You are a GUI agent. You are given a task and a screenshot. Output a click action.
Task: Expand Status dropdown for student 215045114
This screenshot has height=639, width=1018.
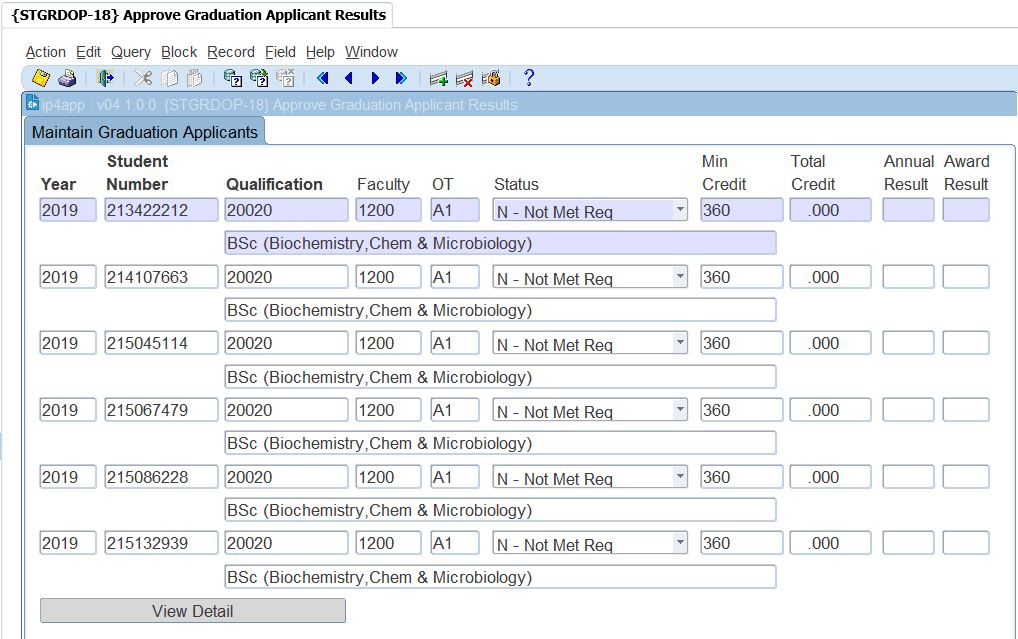pyautogui.click(x=680, y=343)
